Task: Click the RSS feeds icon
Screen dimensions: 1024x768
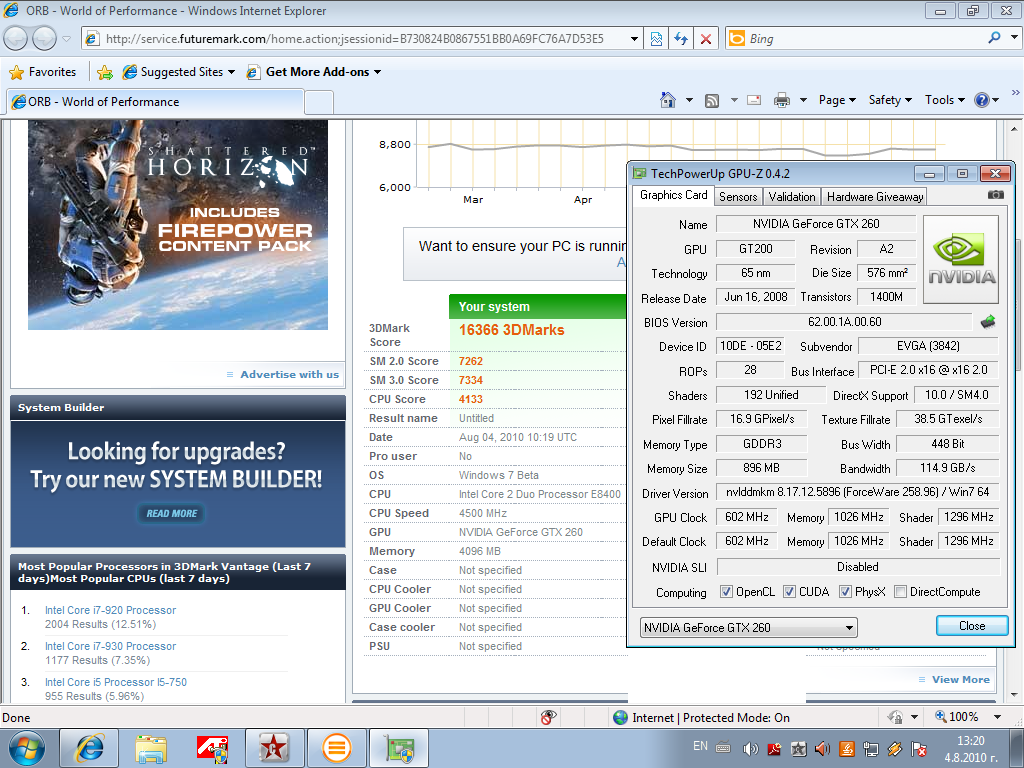Action: click(x=712, y=101)
